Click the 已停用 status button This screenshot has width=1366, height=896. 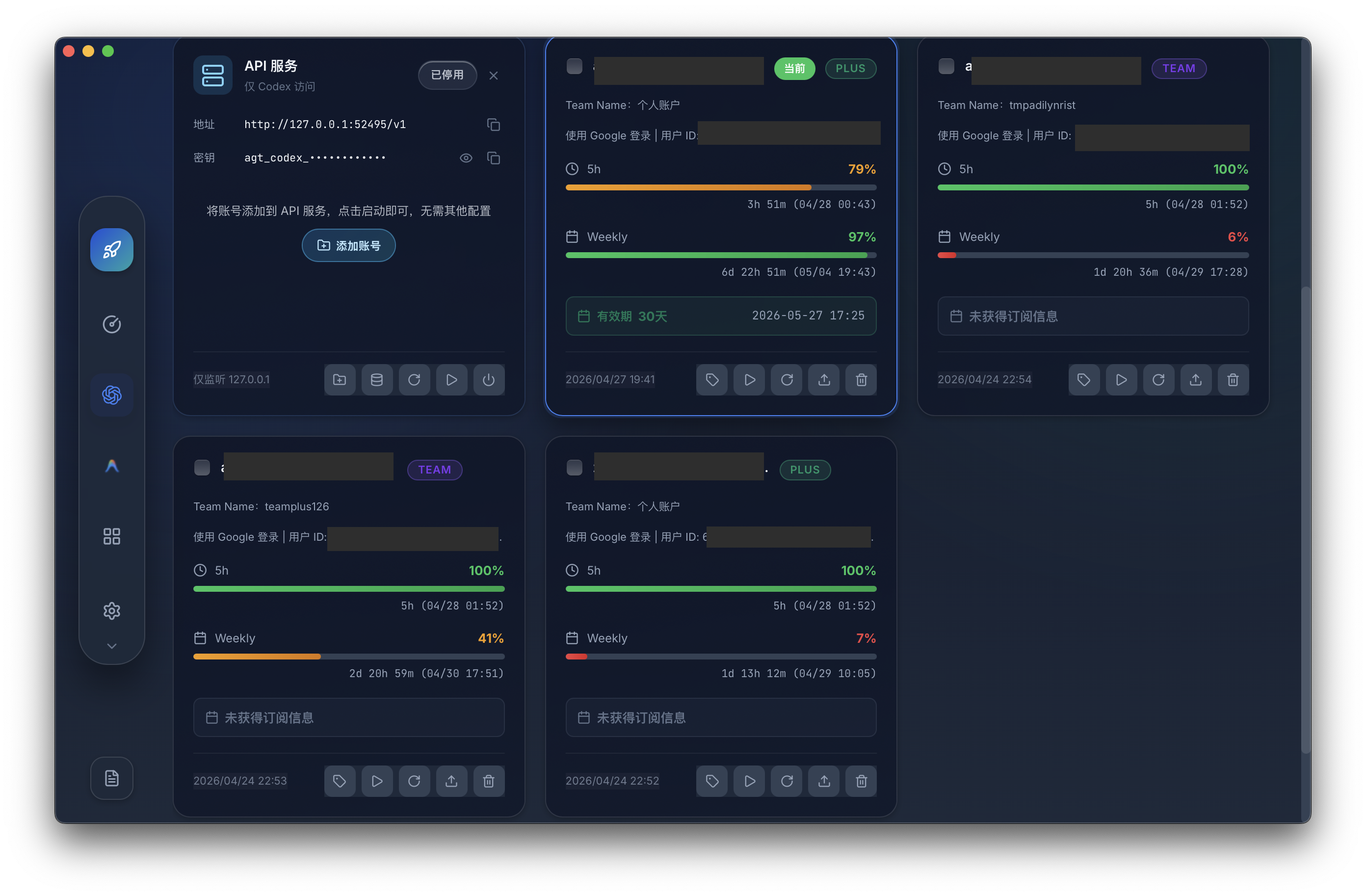(x=447, y=75)
